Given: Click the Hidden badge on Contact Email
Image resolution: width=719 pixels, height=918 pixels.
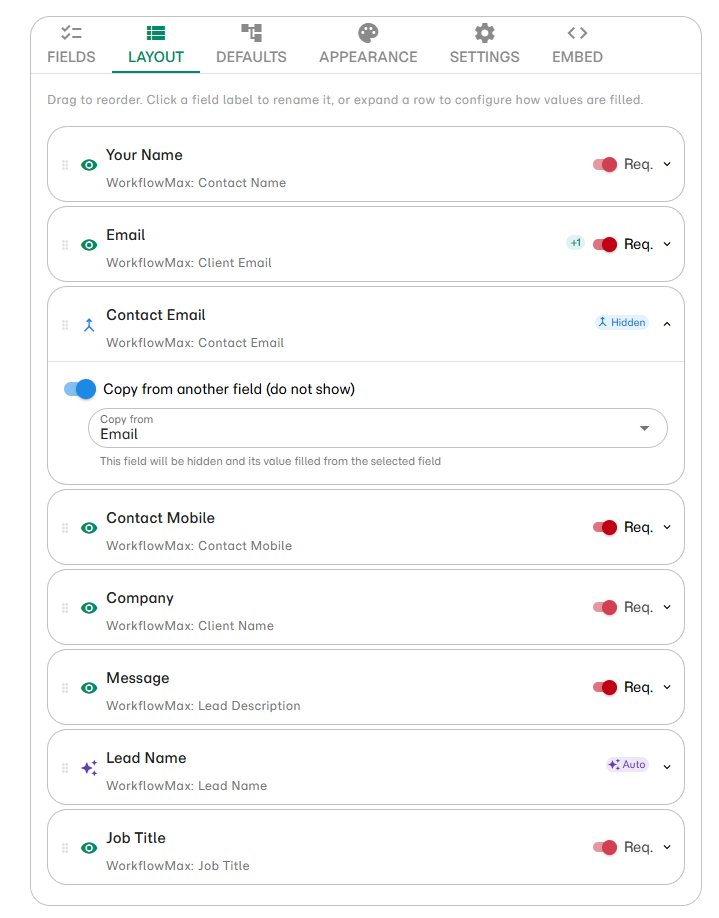Looking at the screenshot, I should point(621,322).
